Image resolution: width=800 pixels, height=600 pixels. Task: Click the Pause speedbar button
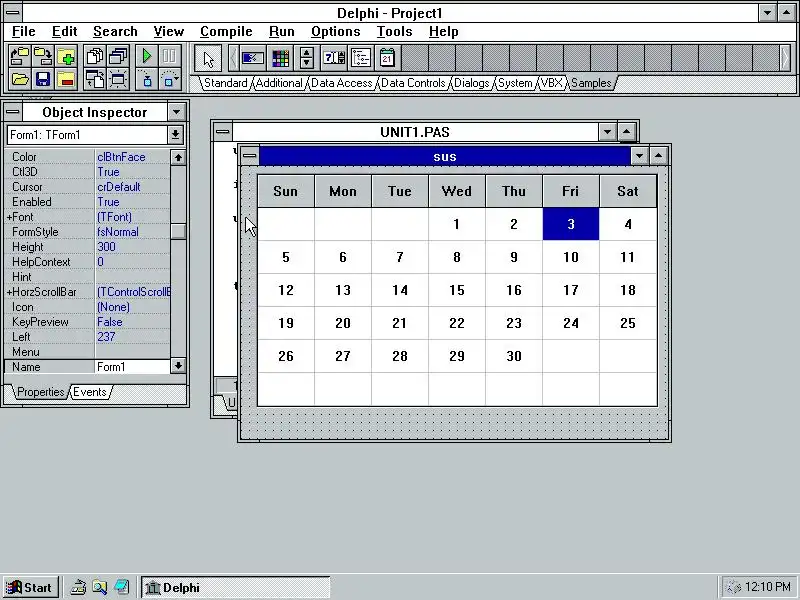point(170,57)
